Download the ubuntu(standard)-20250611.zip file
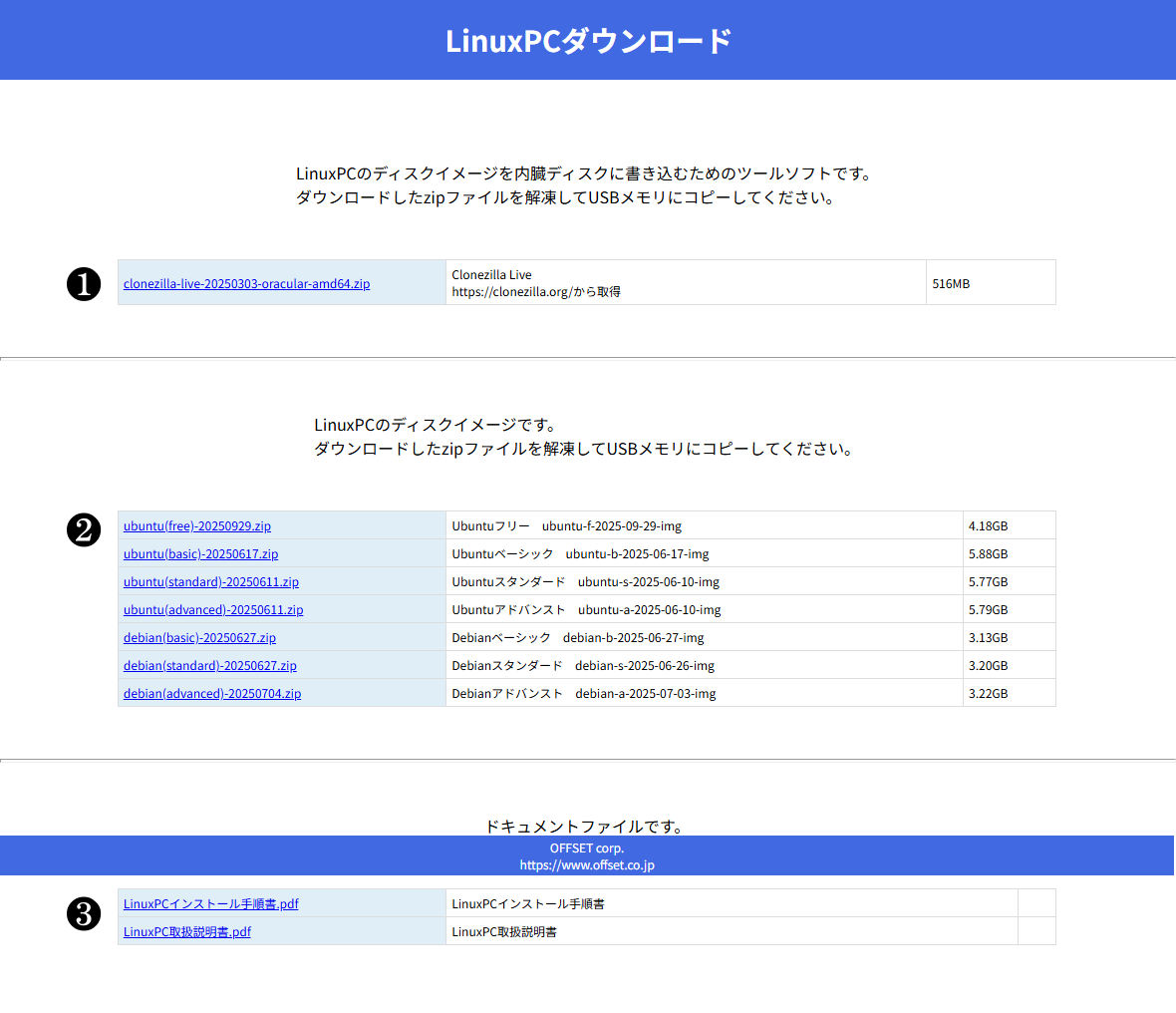Image resolution: width=1176 pixels, height=1013 pixels. [210, 581]
